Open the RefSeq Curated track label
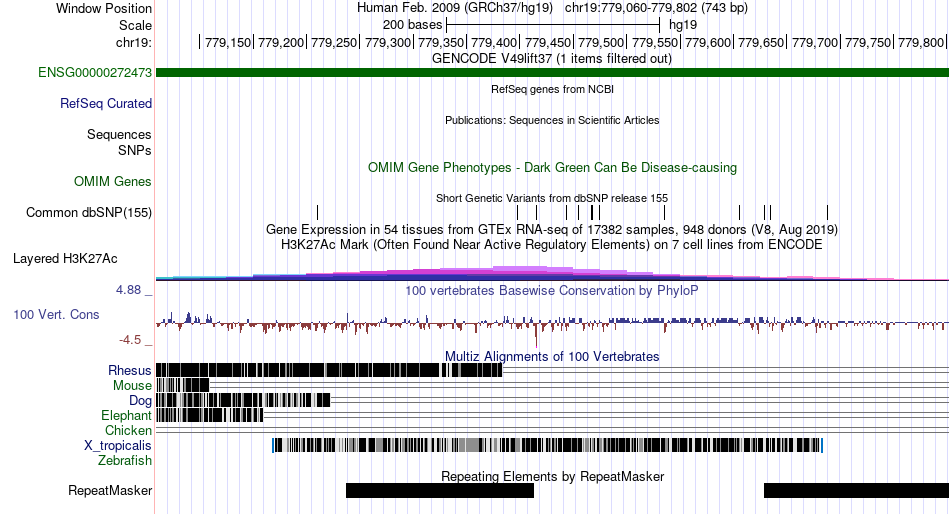Screen dimensions: 950x514 (105, 103)
